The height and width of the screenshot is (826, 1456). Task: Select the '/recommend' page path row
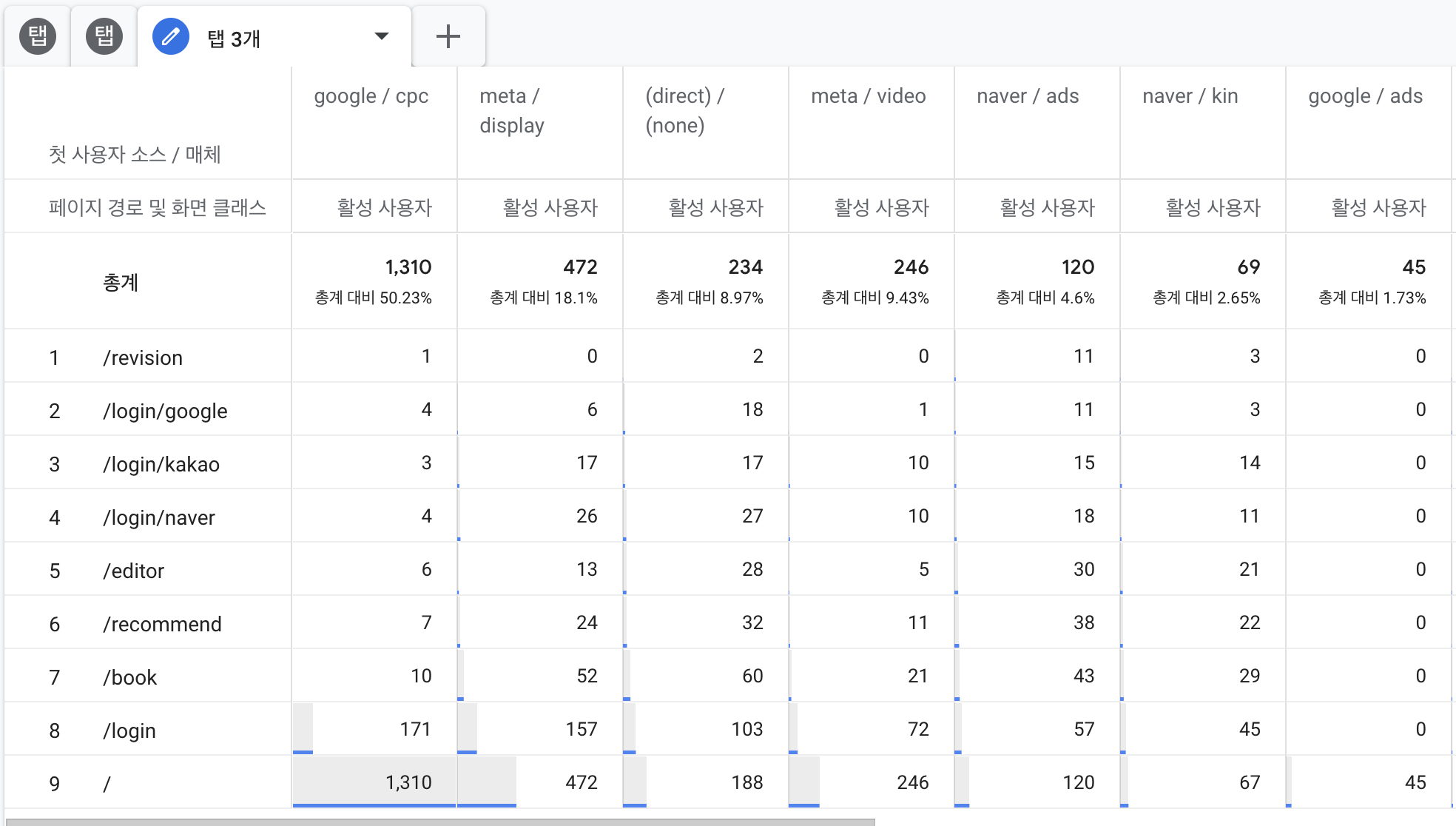[x=162, y=624]
